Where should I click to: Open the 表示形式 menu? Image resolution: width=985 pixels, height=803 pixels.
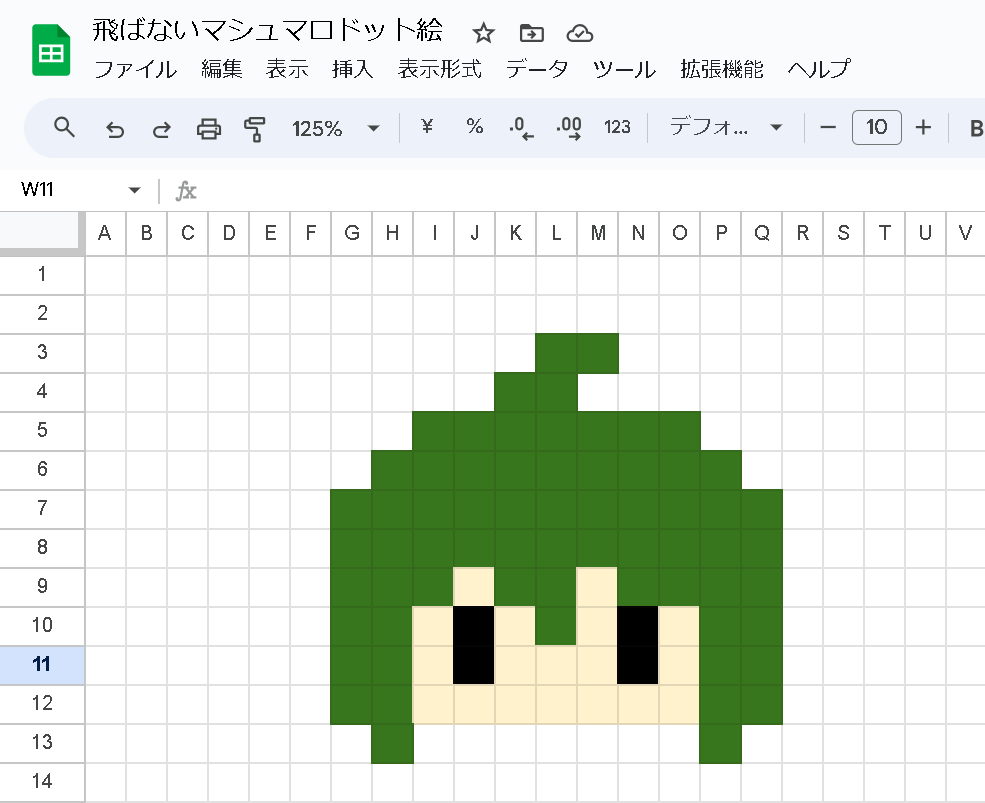[x=440, y=69]
